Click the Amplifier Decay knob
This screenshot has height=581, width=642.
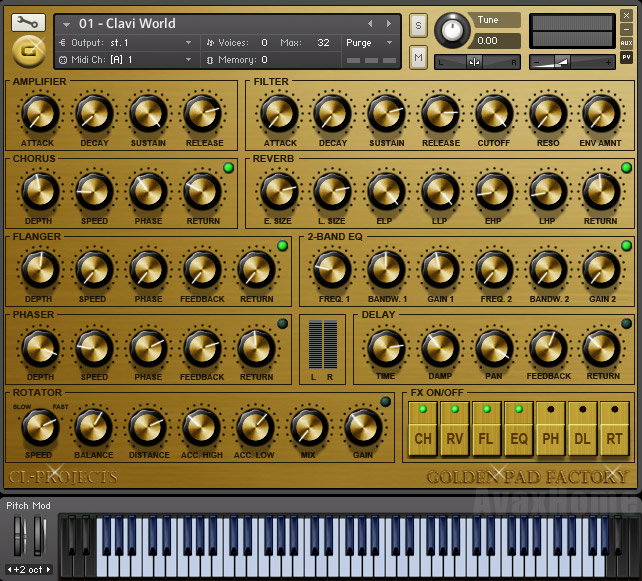pos(94,113)
